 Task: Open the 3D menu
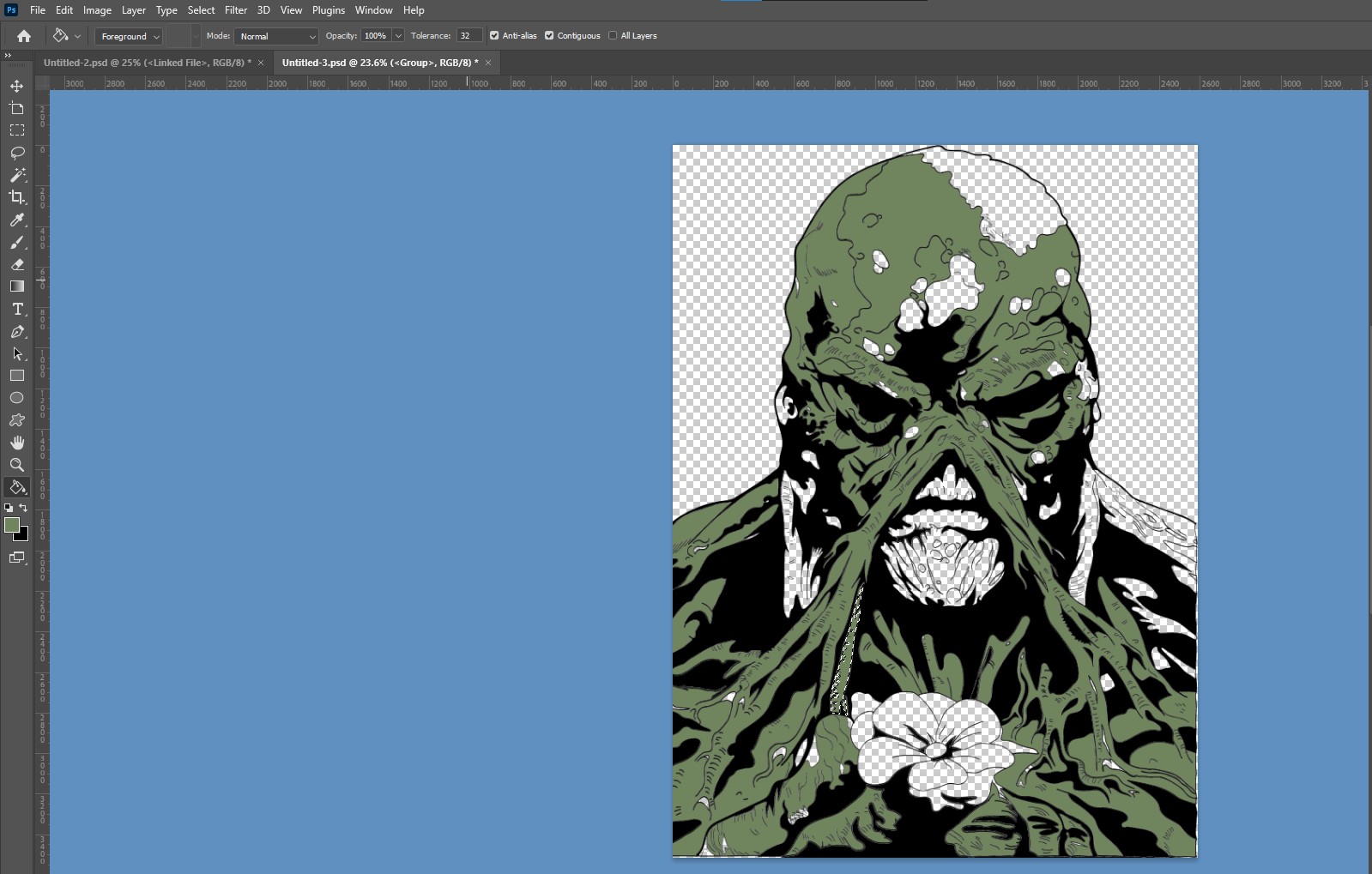[x=263, y=10]
